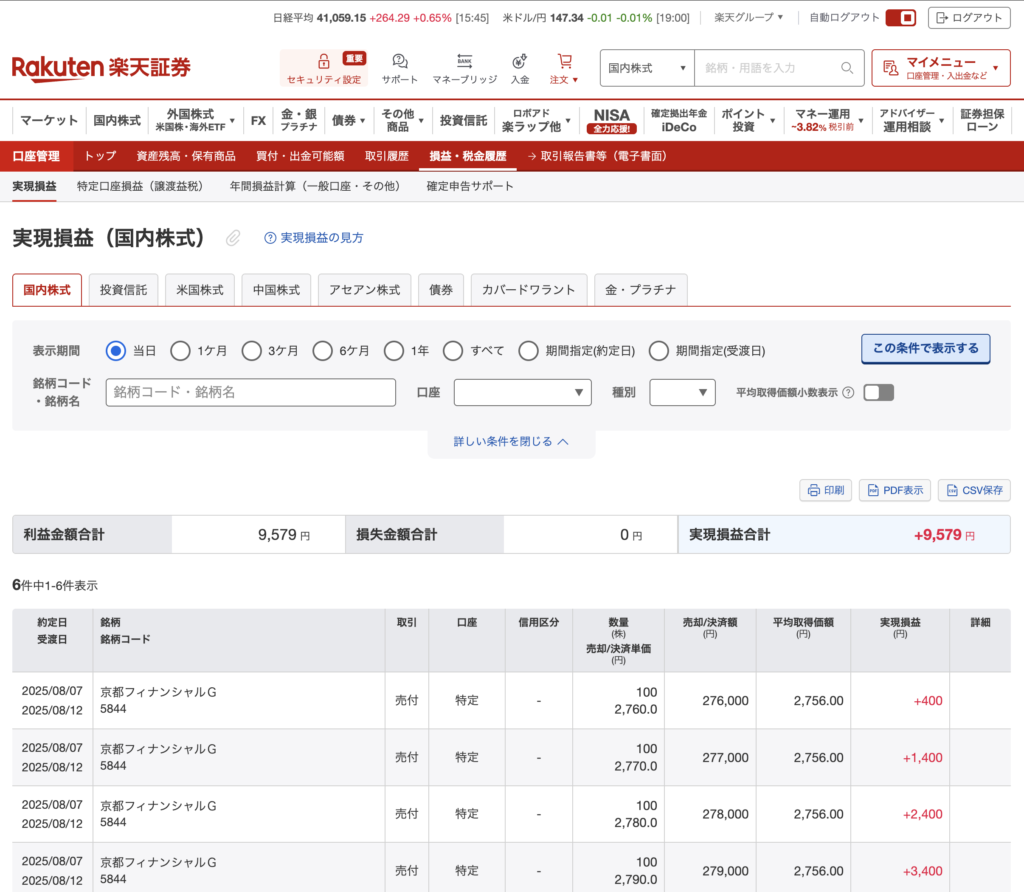1024x892 pixels.
Task: Click help icon next to 平均取得価額小数表示
Action: click(848, 392)
